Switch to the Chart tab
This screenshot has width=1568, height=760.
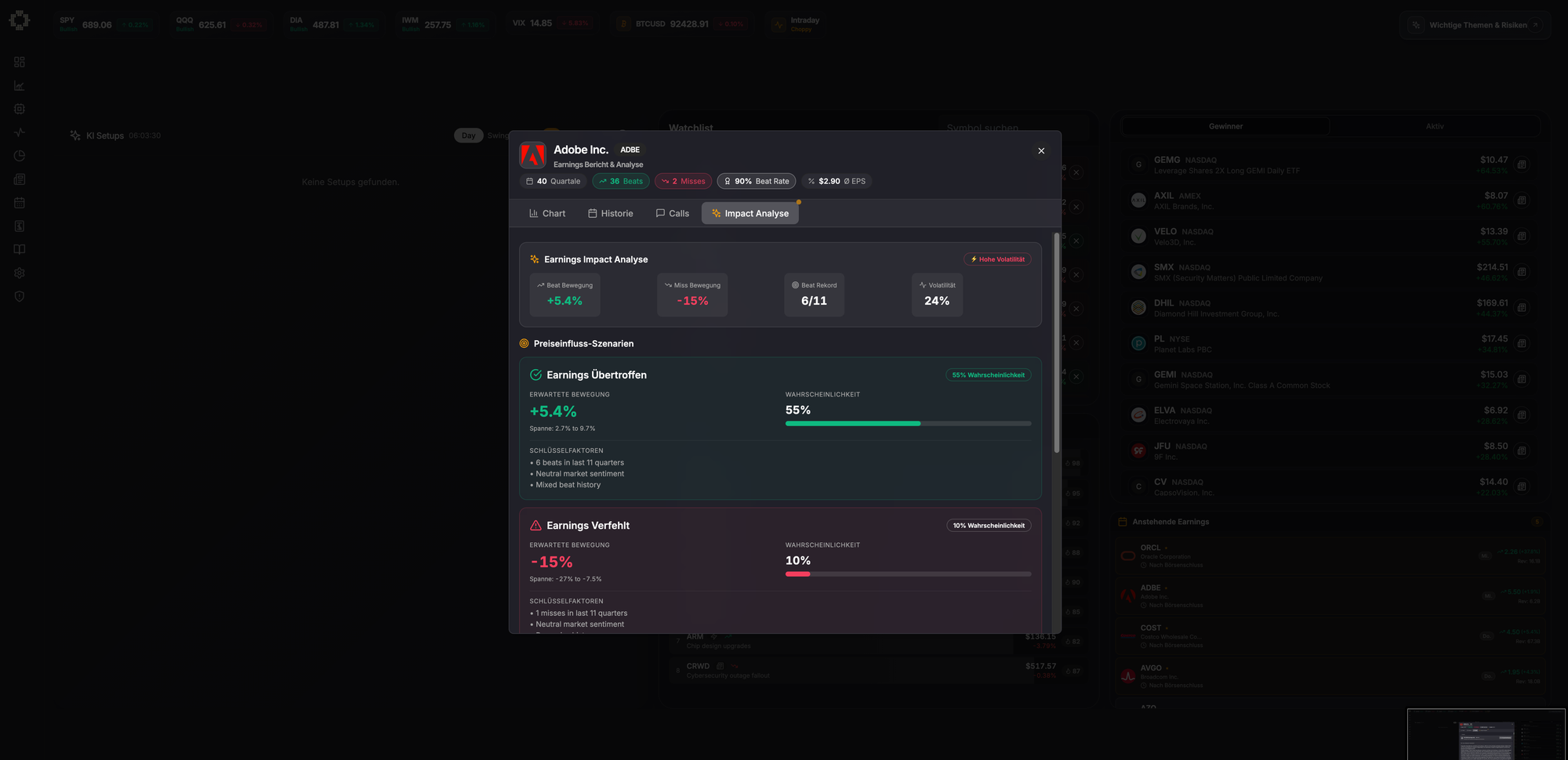click(547, 213)
